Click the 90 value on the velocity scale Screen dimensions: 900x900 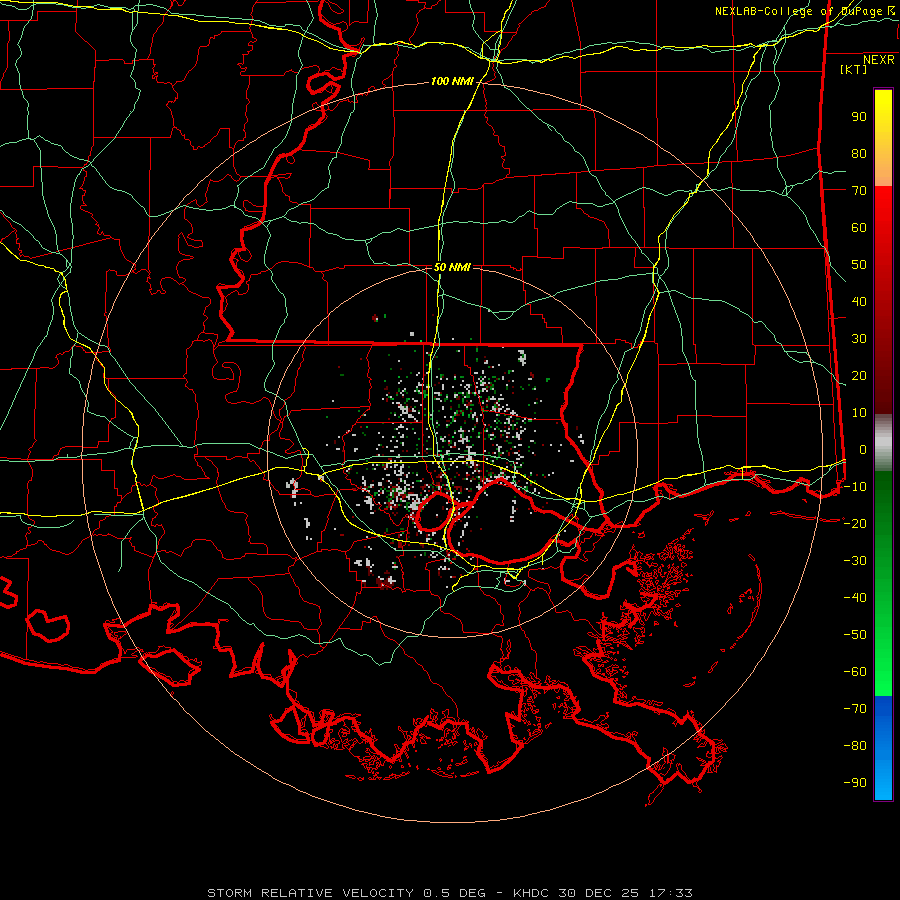[859, 117]
